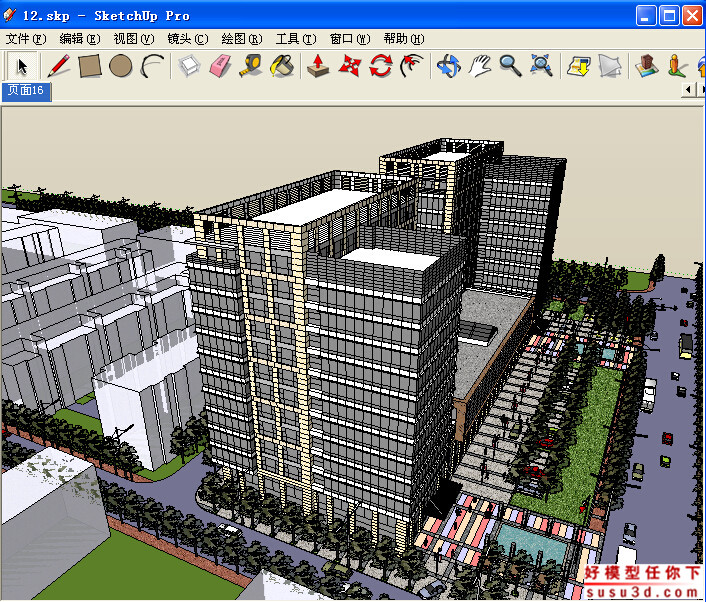This screenshot has height=602, width=706.
Task: Open the 镜头(C) menu
Action: 188,39
